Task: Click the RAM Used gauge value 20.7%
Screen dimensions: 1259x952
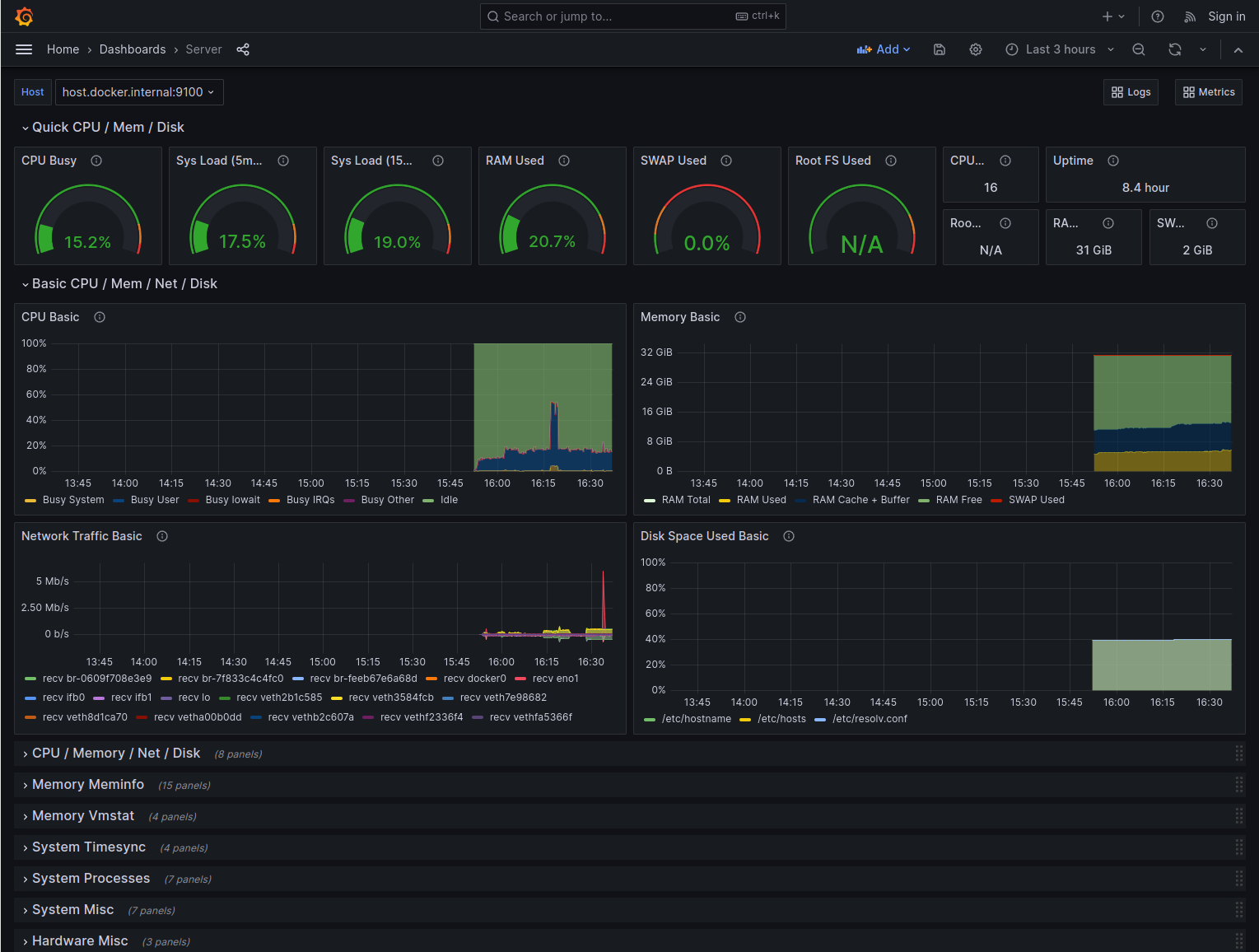Action: [552, 241]
